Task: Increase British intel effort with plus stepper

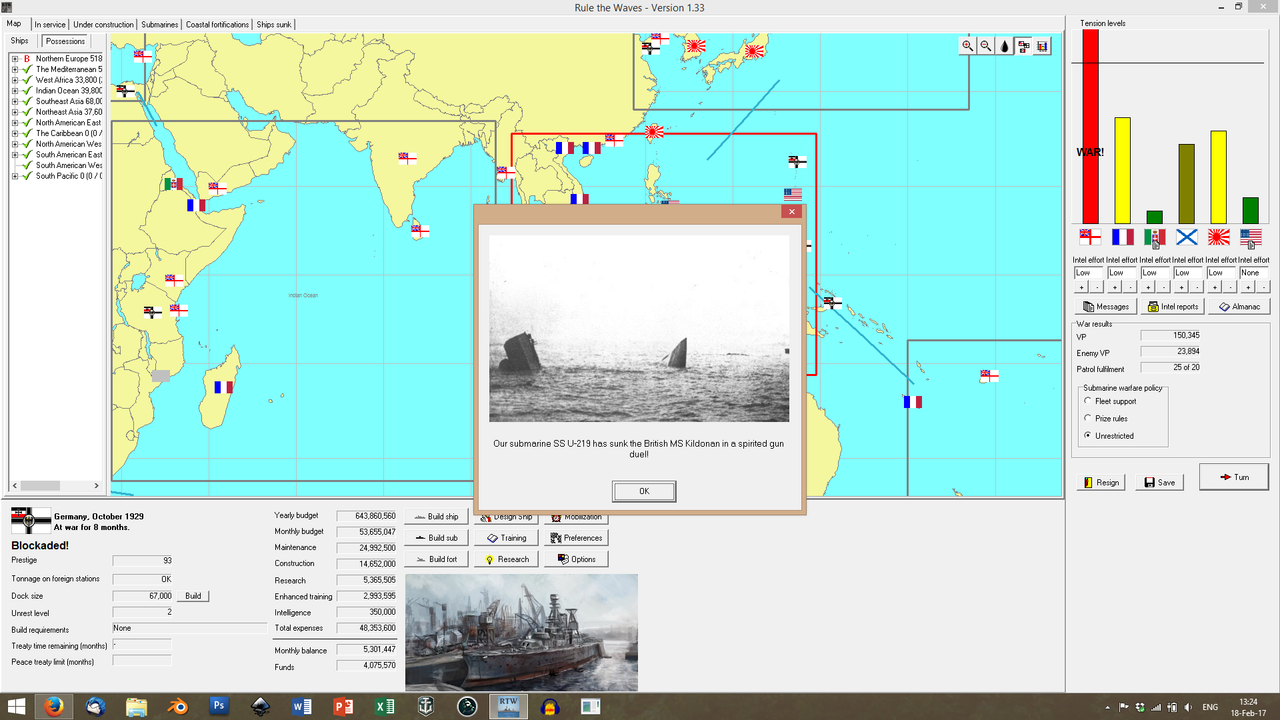Action: pyautogui.click(x=1082, y=287)
